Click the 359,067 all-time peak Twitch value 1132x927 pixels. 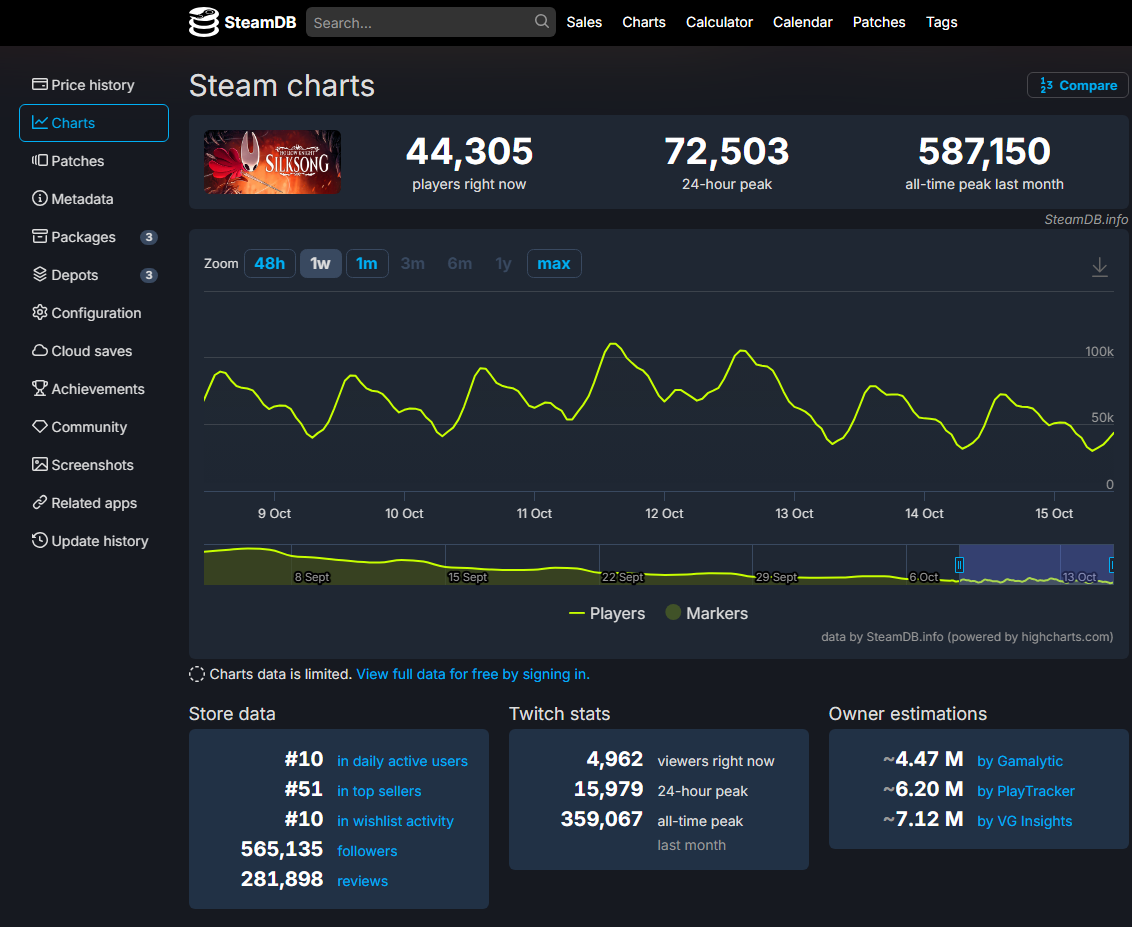coord(601,819)
